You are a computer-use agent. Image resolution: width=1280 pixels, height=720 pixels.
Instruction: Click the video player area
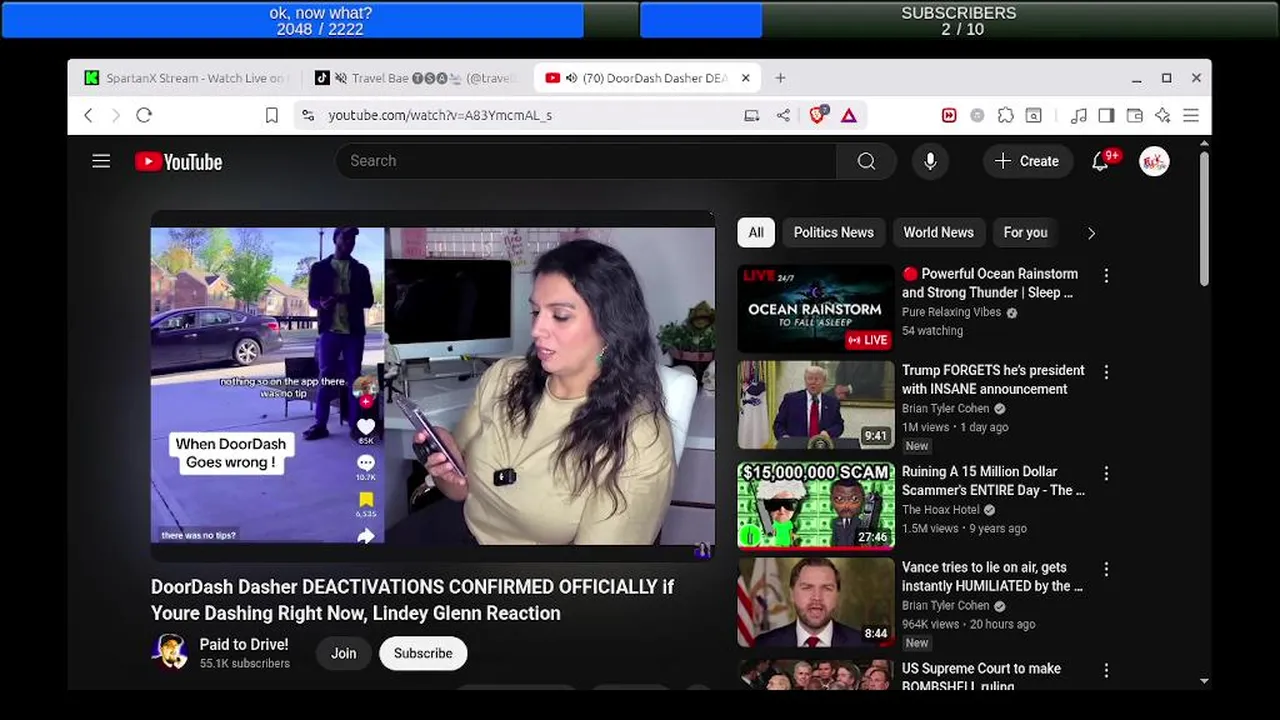click(x=433, y=385)
